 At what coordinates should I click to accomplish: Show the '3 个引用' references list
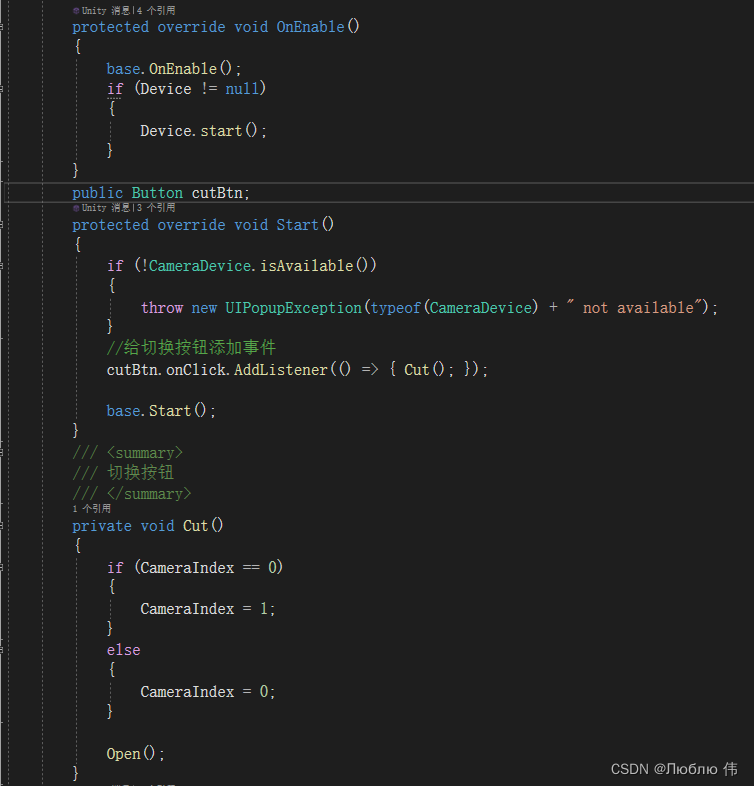155,208
